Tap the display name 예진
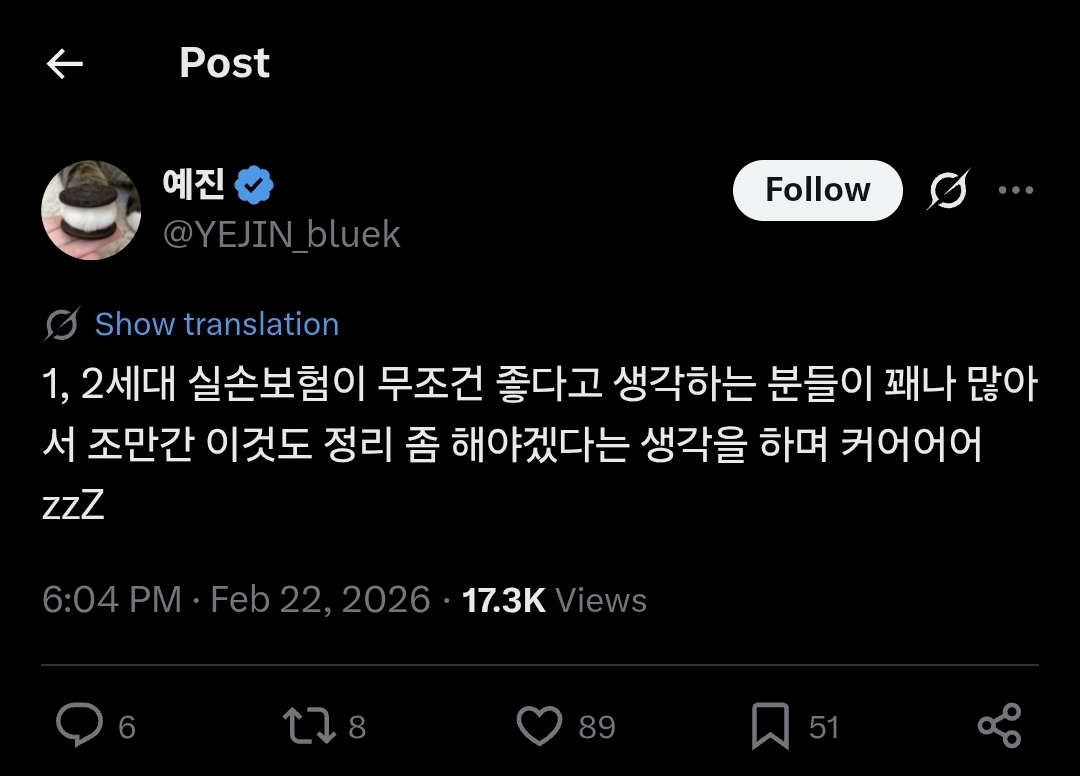This screenshot has width=1080, height=776. (x=193, y=186)
